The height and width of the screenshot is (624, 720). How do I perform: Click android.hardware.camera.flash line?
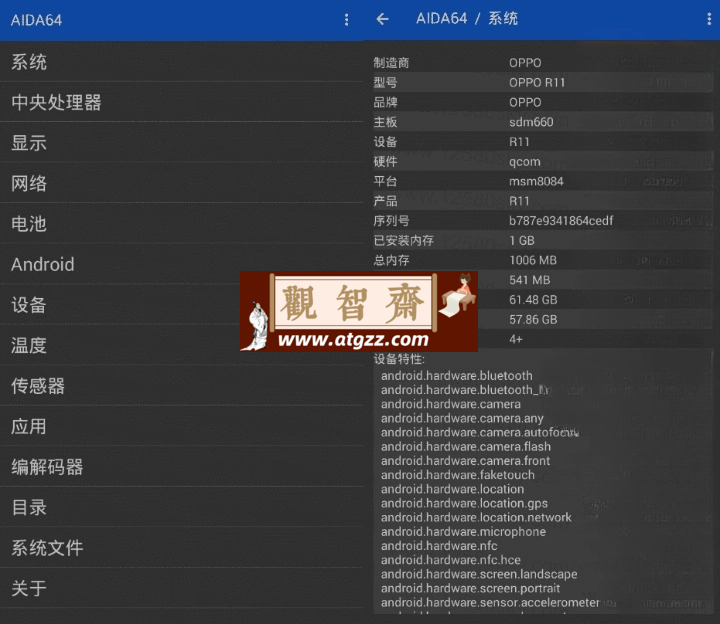pyautogui.click(x=466, y=446)
